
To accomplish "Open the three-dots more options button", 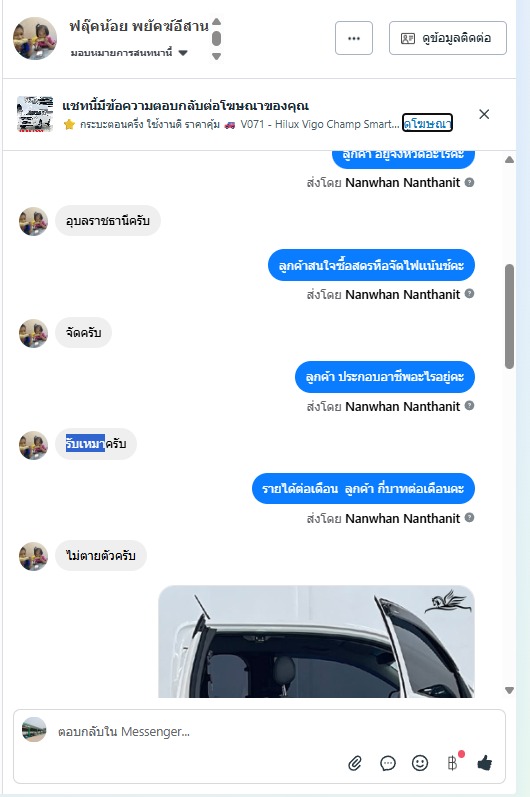I will pos(354,38).
